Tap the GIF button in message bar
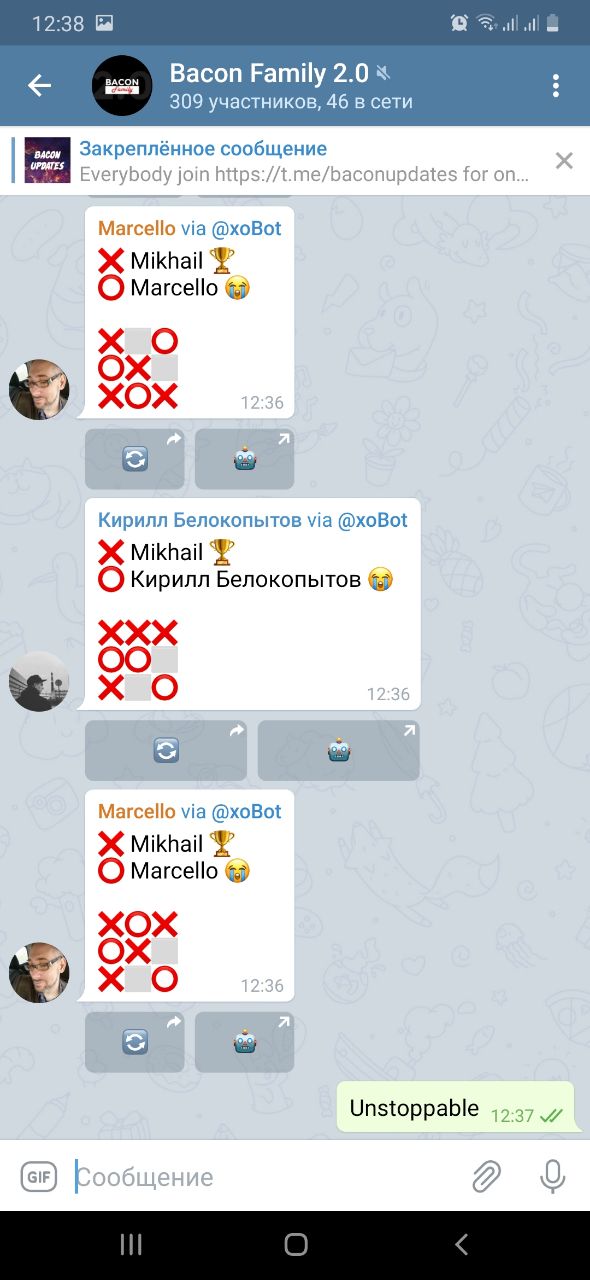Screen dimensions: 590x1280 click(x=39, y=1177)
